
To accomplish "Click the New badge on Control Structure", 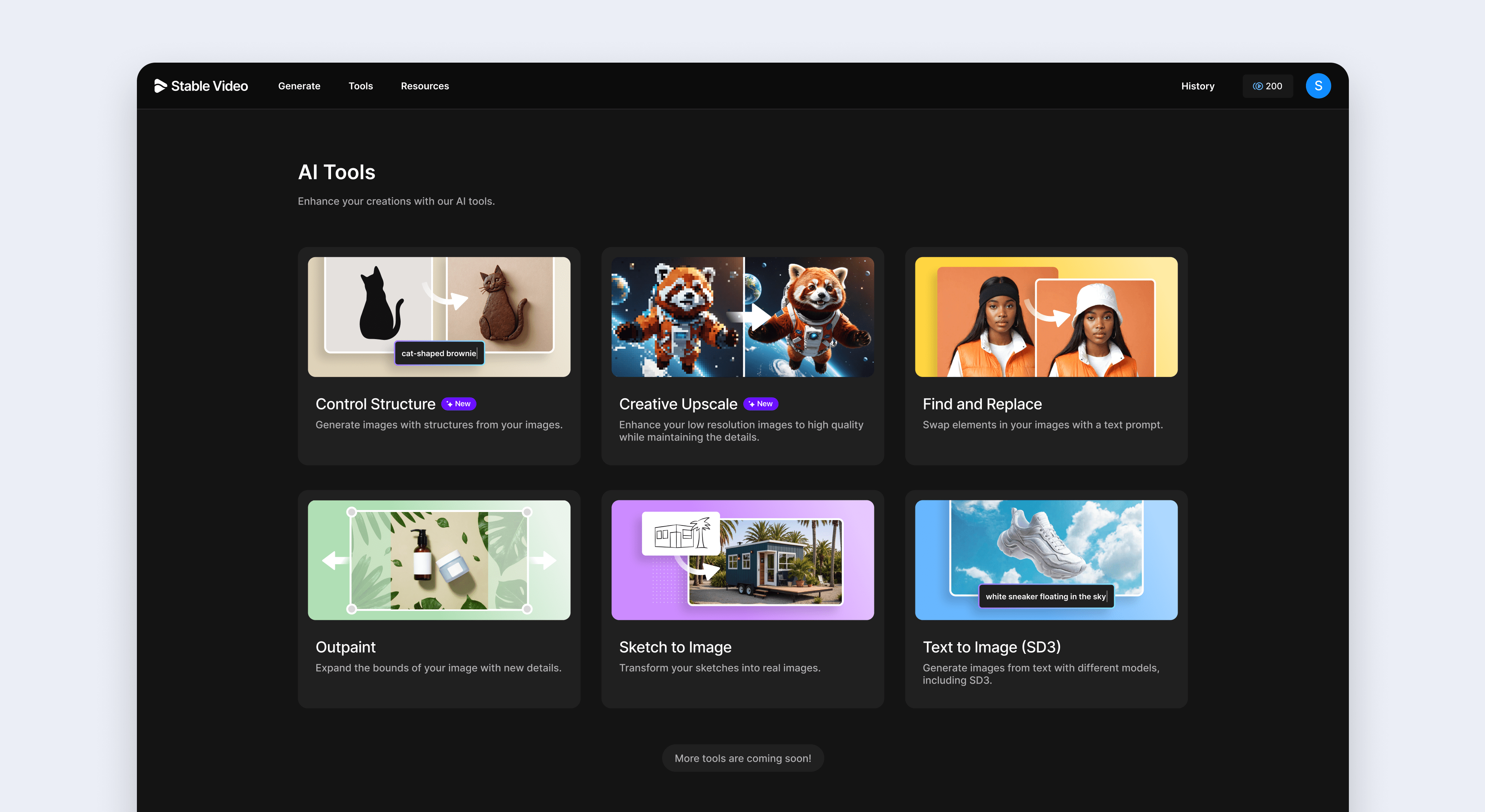I will pyautogui.click(x=459, y=404).
